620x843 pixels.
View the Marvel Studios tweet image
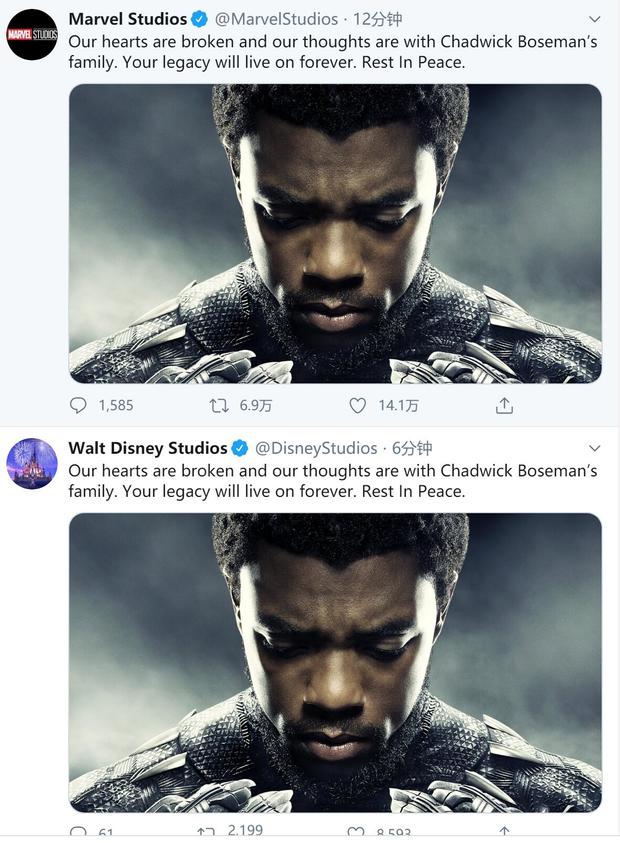[x=335, y=234]
